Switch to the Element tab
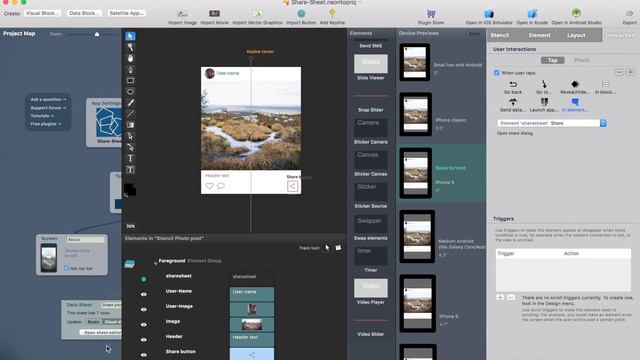 [x=540, y=35]
